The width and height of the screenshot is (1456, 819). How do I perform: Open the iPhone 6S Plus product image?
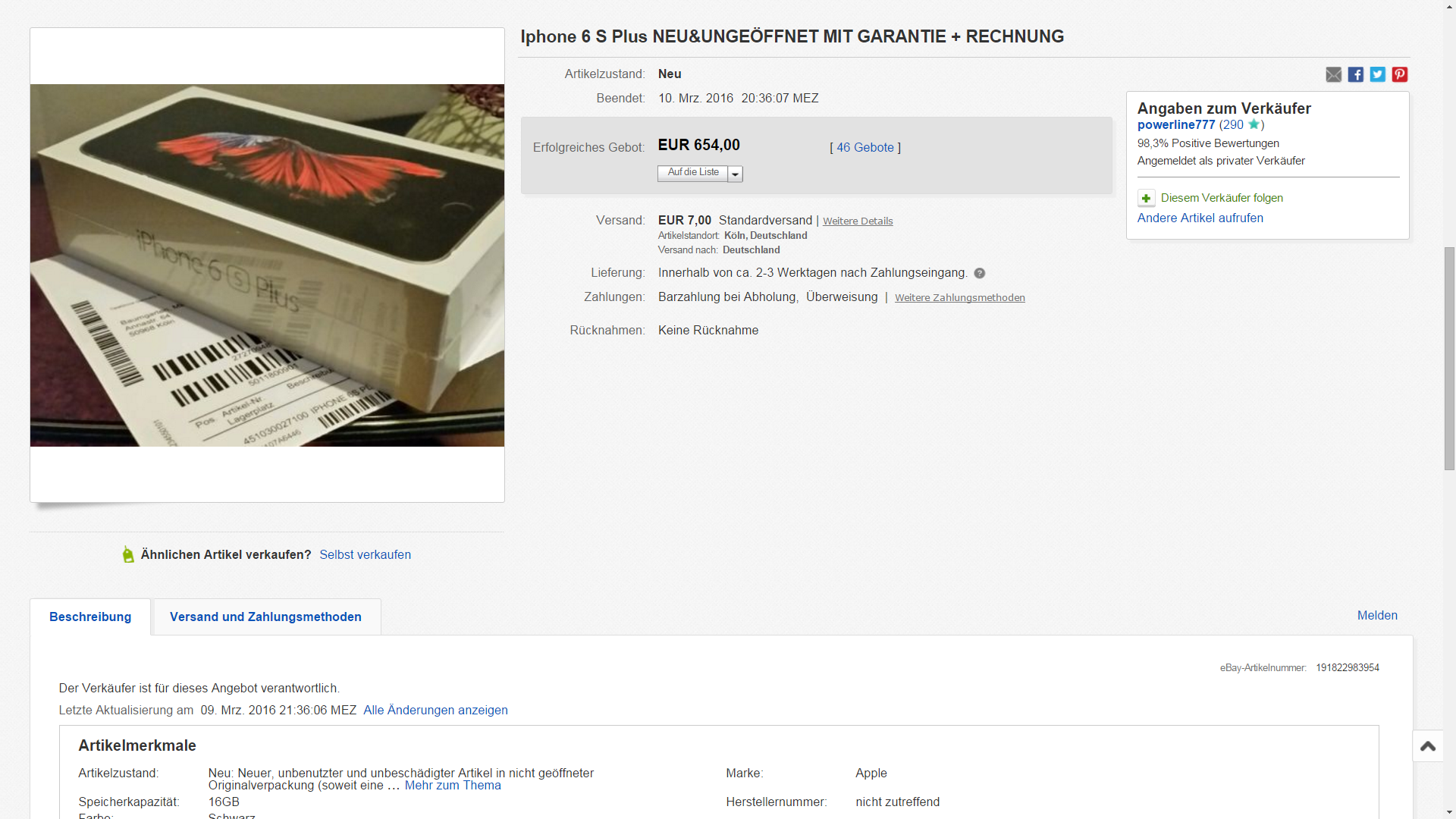click(267, 265)
